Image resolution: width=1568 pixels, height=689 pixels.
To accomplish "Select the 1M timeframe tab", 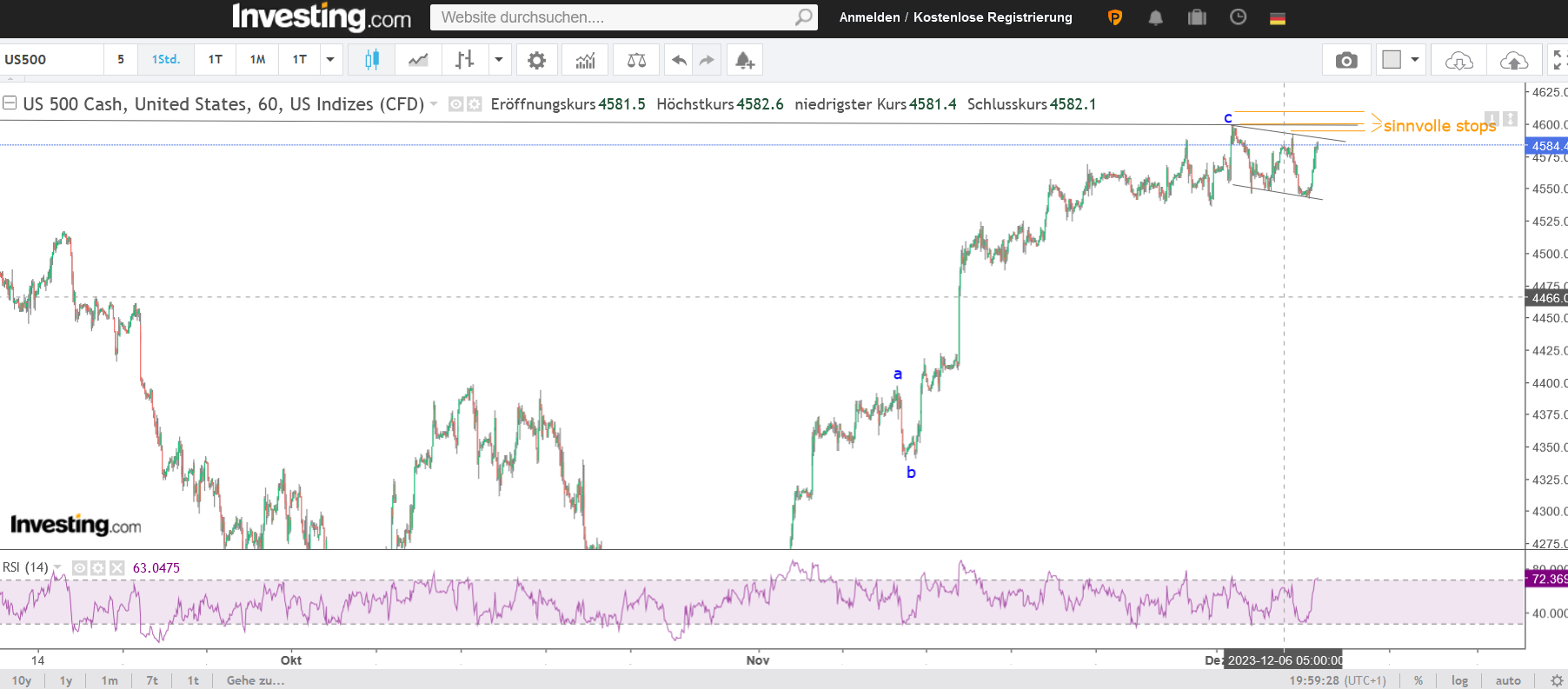I will coord(257,60).
